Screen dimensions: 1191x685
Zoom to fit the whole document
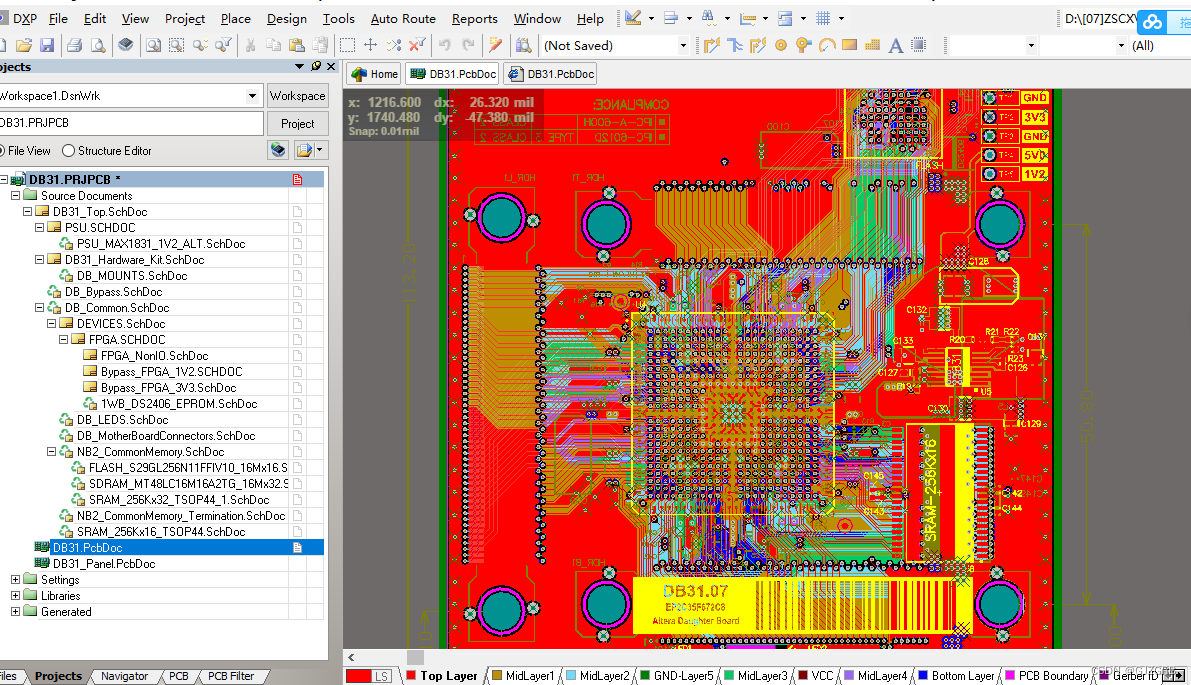(153, 46)
